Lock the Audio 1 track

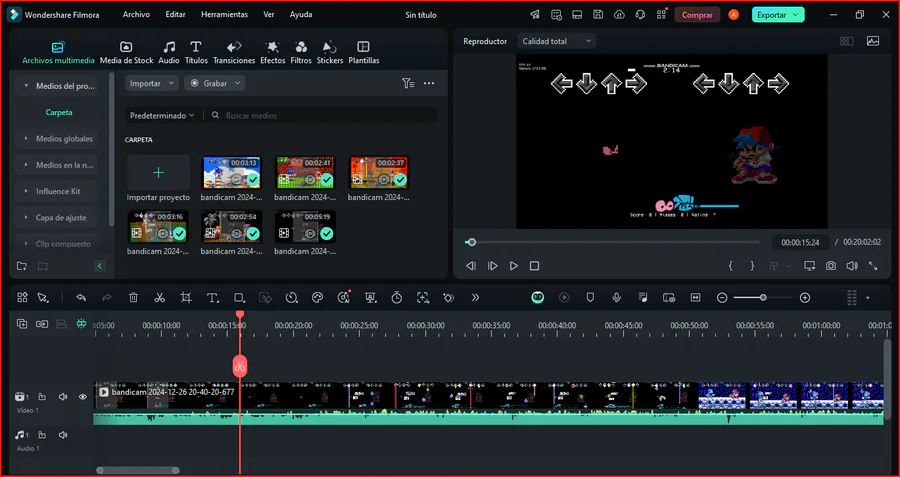(42, 435)
